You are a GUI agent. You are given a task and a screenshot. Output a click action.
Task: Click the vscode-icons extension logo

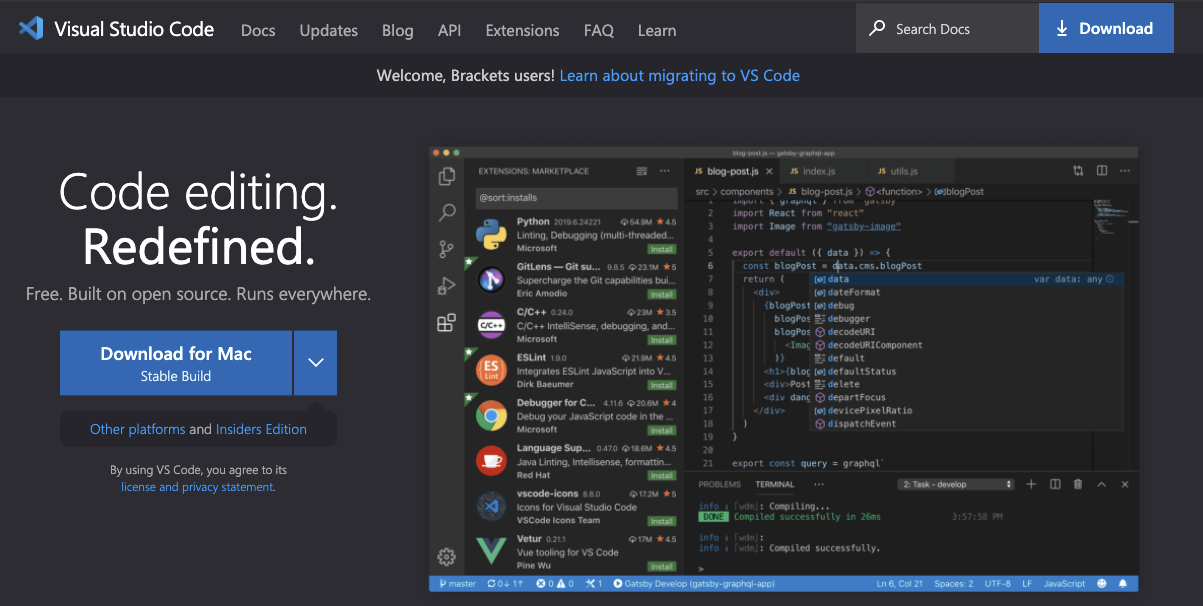pyautogui.click(x=491, y=506)
